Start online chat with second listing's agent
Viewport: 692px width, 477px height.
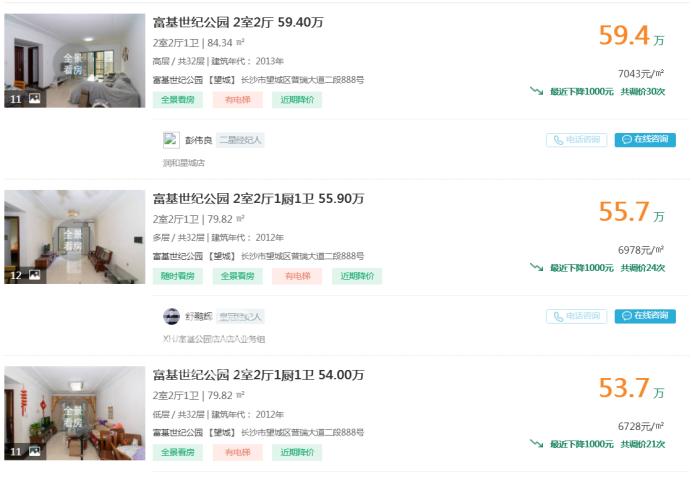coord(645,316)
